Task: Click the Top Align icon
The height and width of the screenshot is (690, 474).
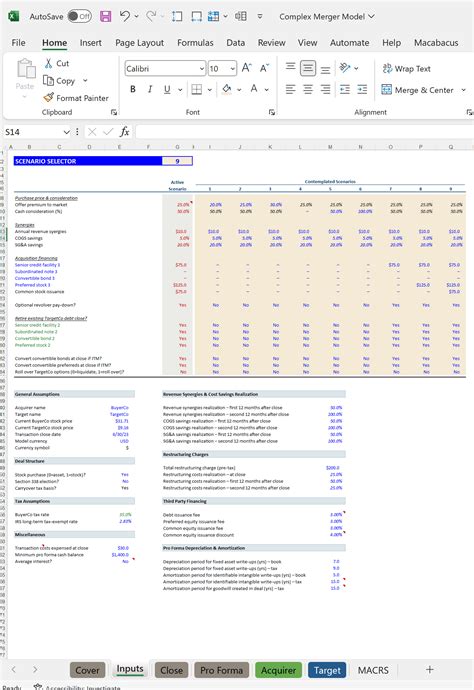Action: pyautogui.click(x=290, y=67)
